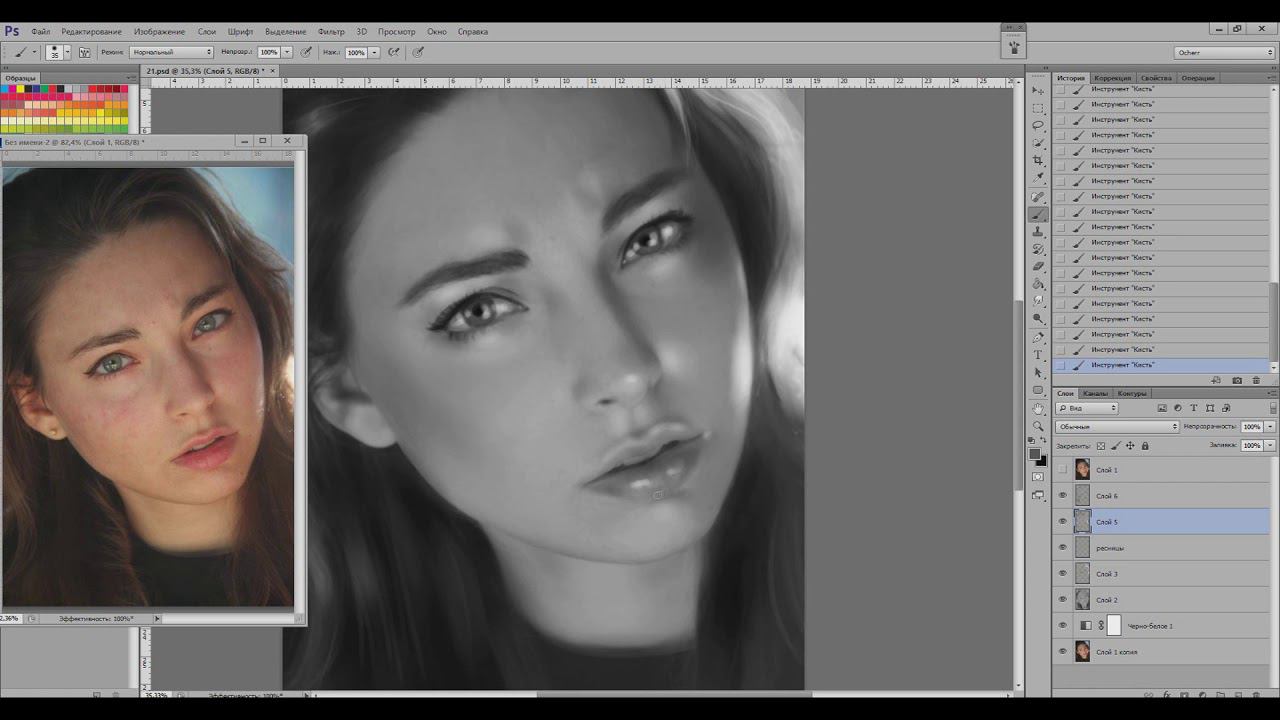This screenshot has height=720, width=1280.
Task: Delete current state in History panel
Action: pyautogui.click(x=1257, y=380)
